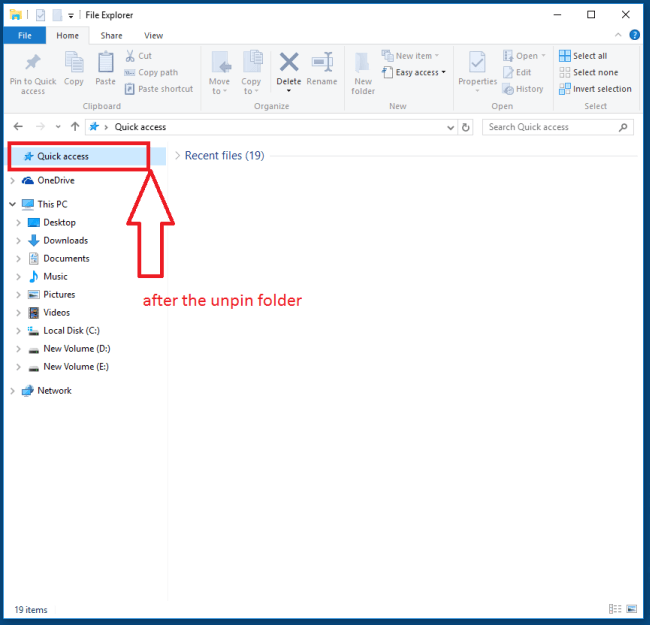Collapse the This PC tree node

tap(12, 204)
